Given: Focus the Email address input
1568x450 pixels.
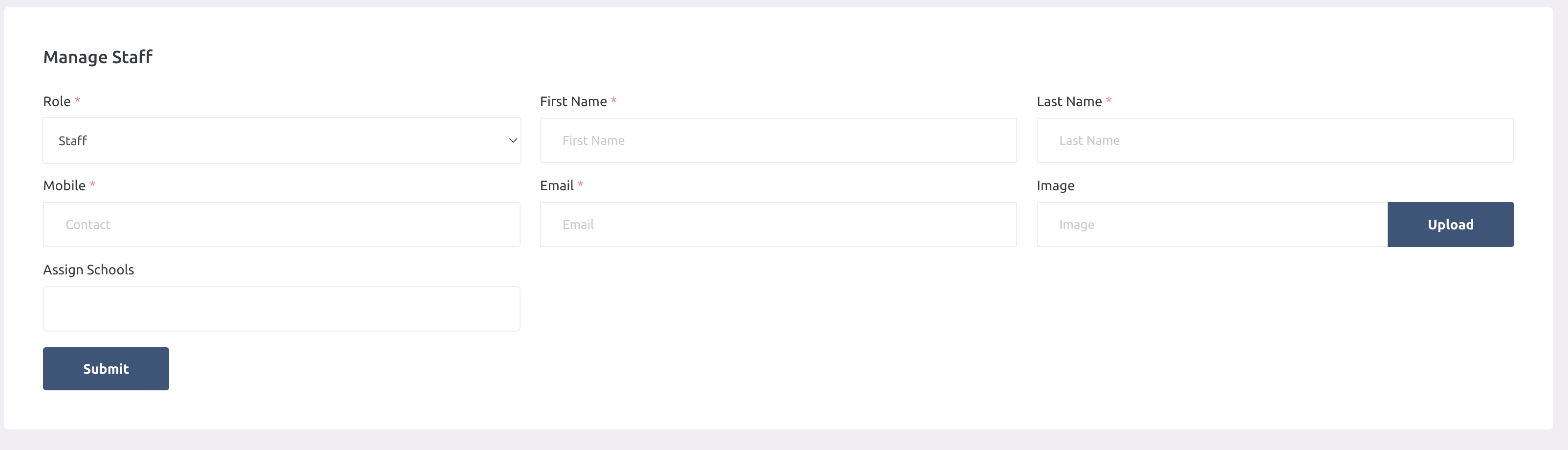Looking at the screenshot, I should coord(778,225).
